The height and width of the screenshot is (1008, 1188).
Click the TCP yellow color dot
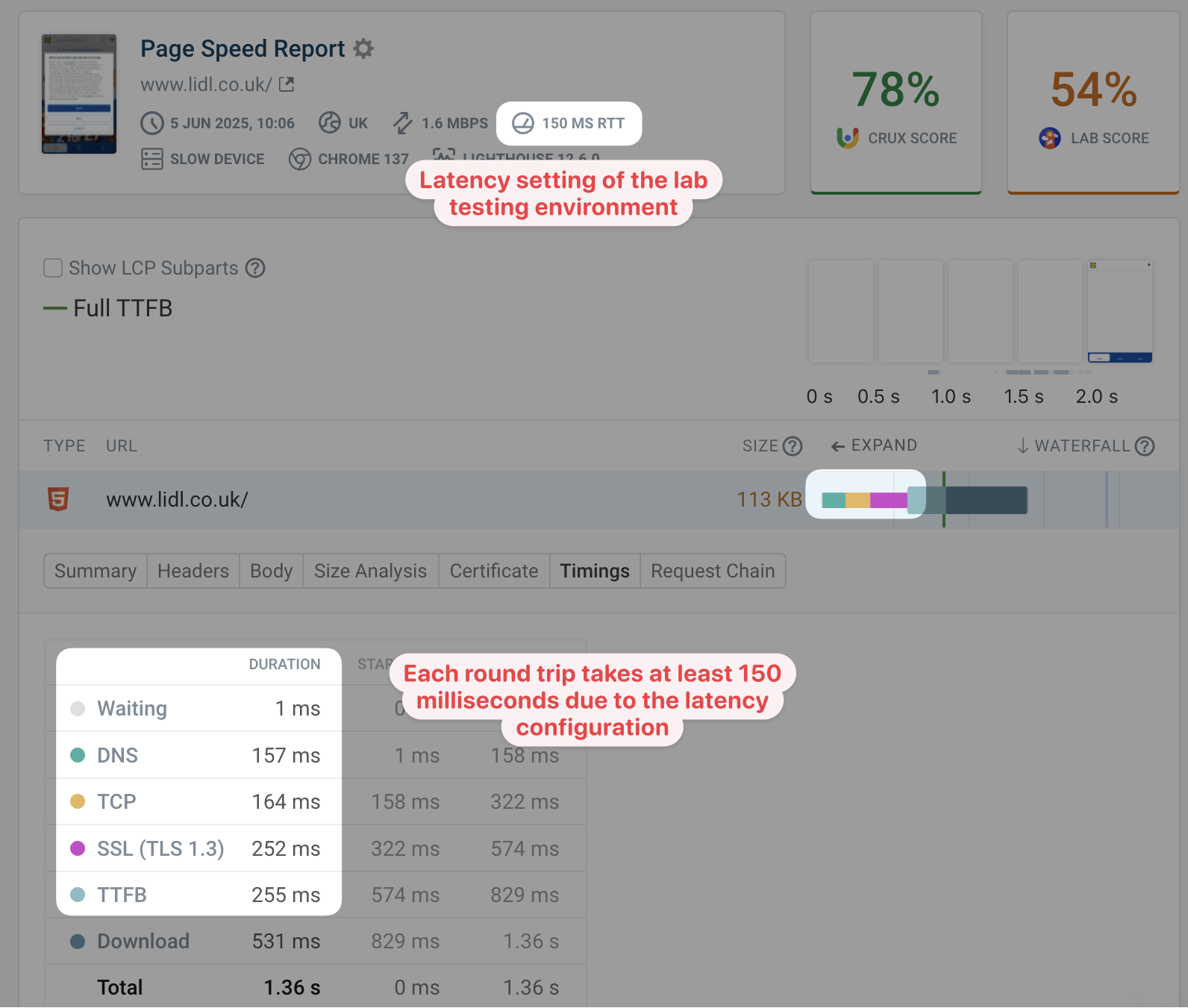point(78,801)
